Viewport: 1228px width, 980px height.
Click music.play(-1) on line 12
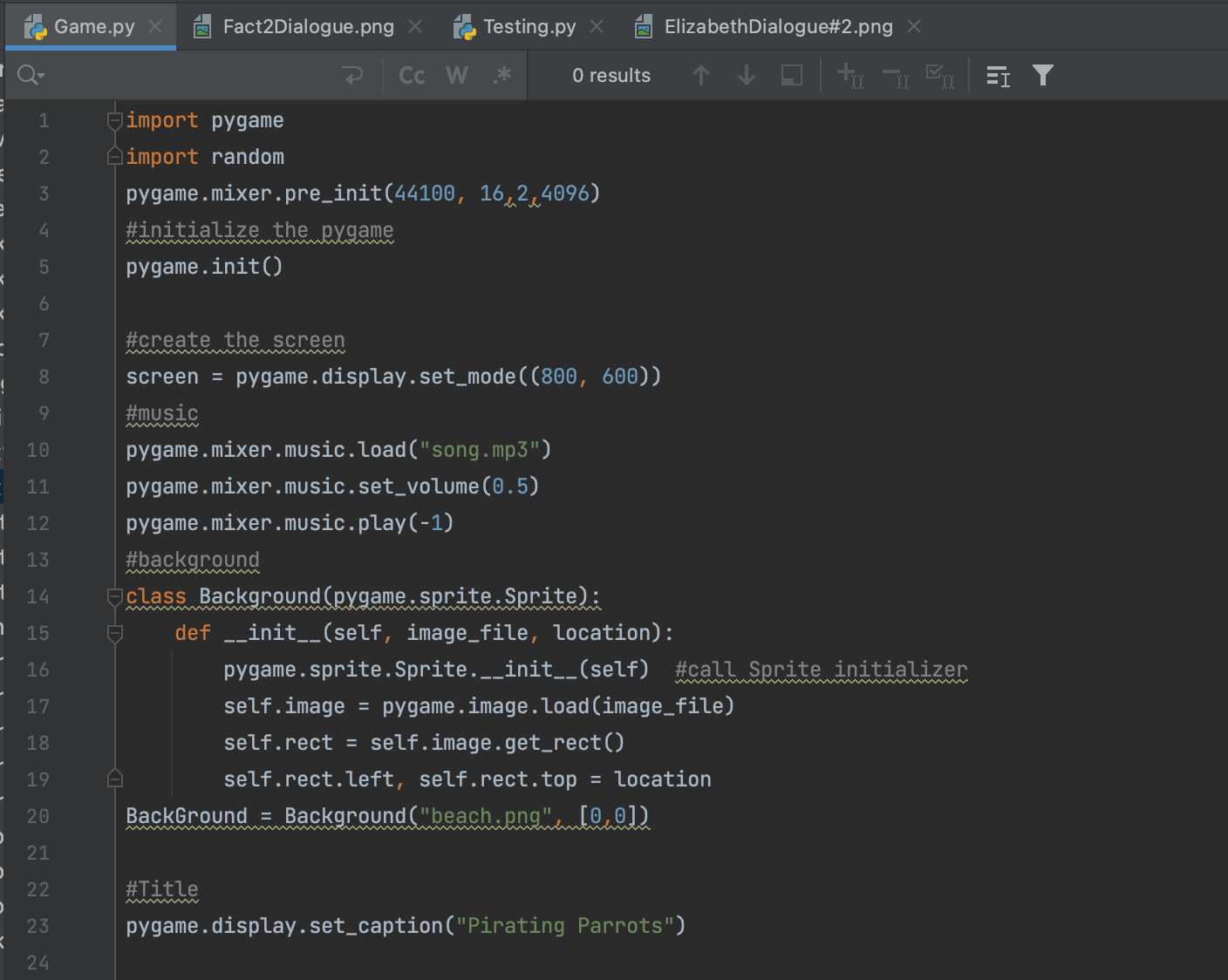(x=374, y=523)
